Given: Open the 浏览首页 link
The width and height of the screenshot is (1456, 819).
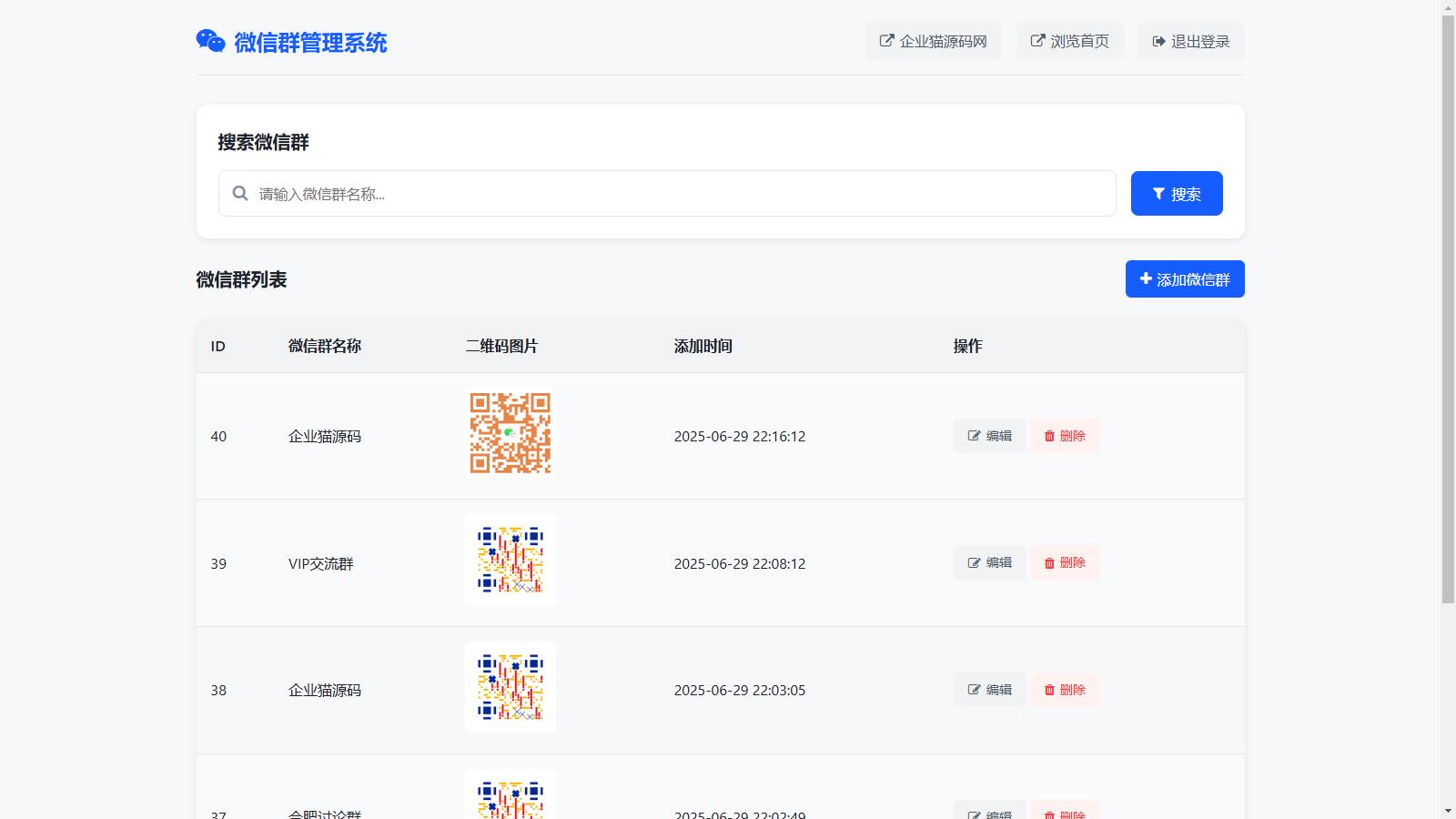Looking at the screenshot, I should coord(1069,41).
